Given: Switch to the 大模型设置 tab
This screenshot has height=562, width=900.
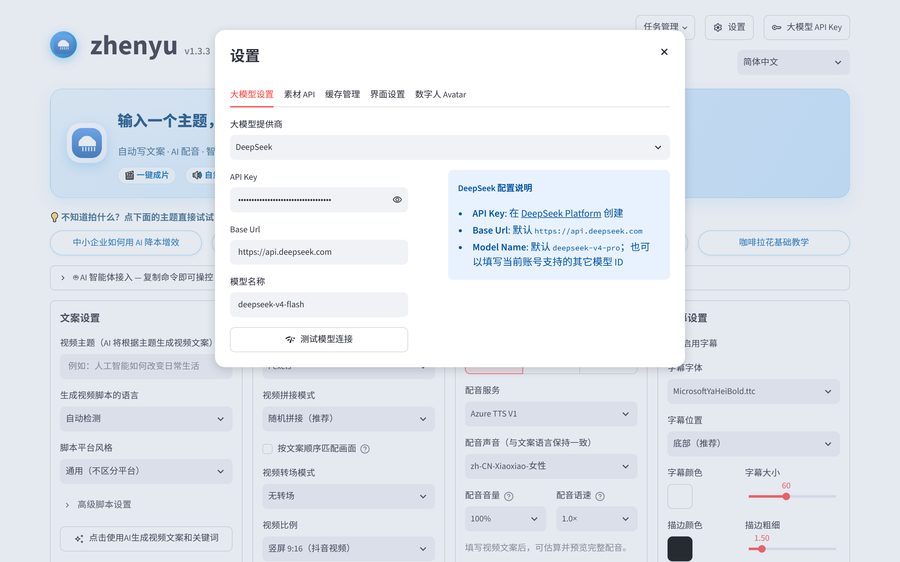Looking at the screenshot, I should click(x=252, y=94).
